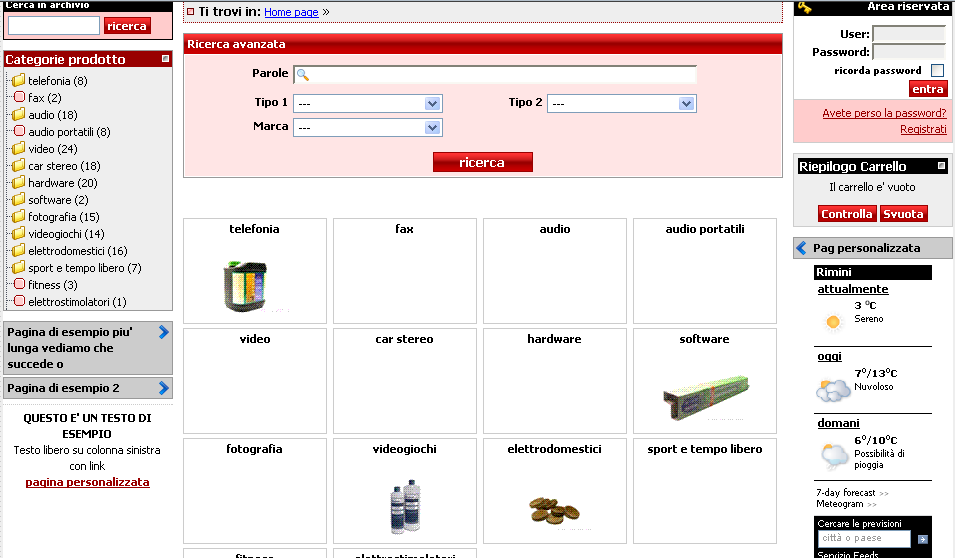Click the sunny weather icon for attualmente
The height and width of the screenshot is (558, 955).
[833, 322]
